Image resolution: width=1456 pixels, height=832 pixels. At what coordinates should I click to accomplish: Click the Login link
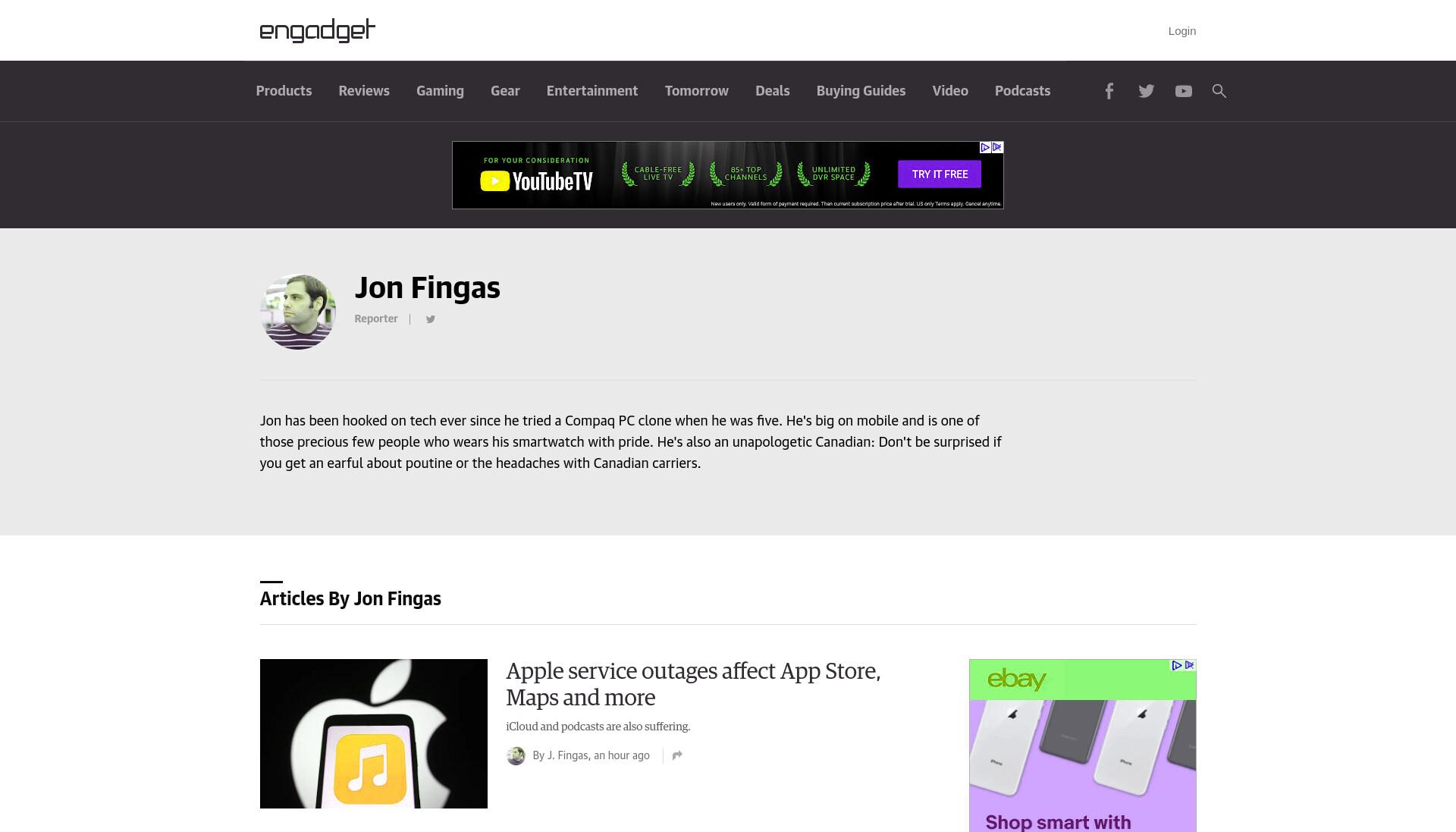point(1181,31)
